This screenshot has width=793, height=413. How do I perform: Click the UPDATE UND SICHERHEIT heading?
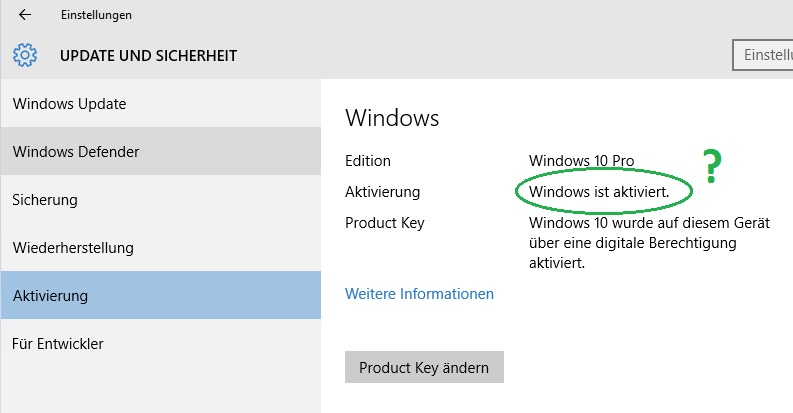pyautogui.click(x=148, y=56)
